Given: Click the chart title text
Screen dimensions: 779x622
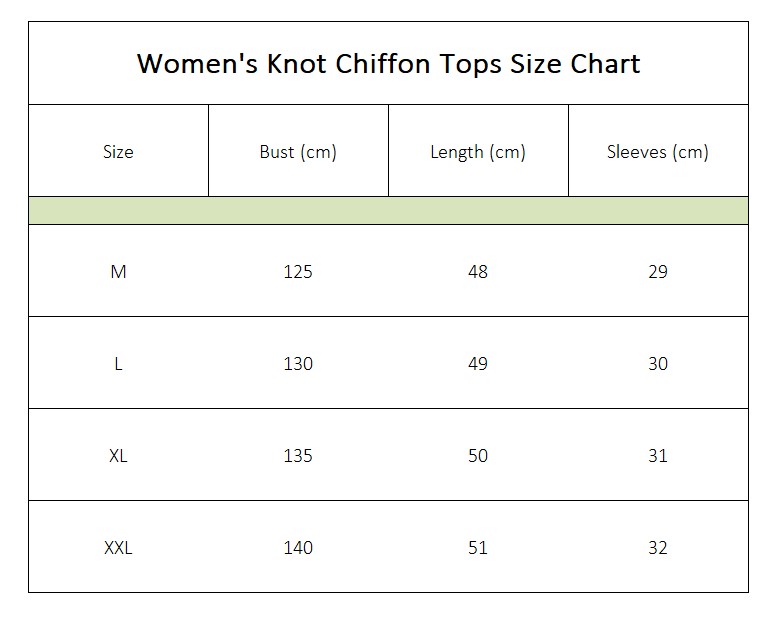Looking at the screenshot, I should coord(388,64).
